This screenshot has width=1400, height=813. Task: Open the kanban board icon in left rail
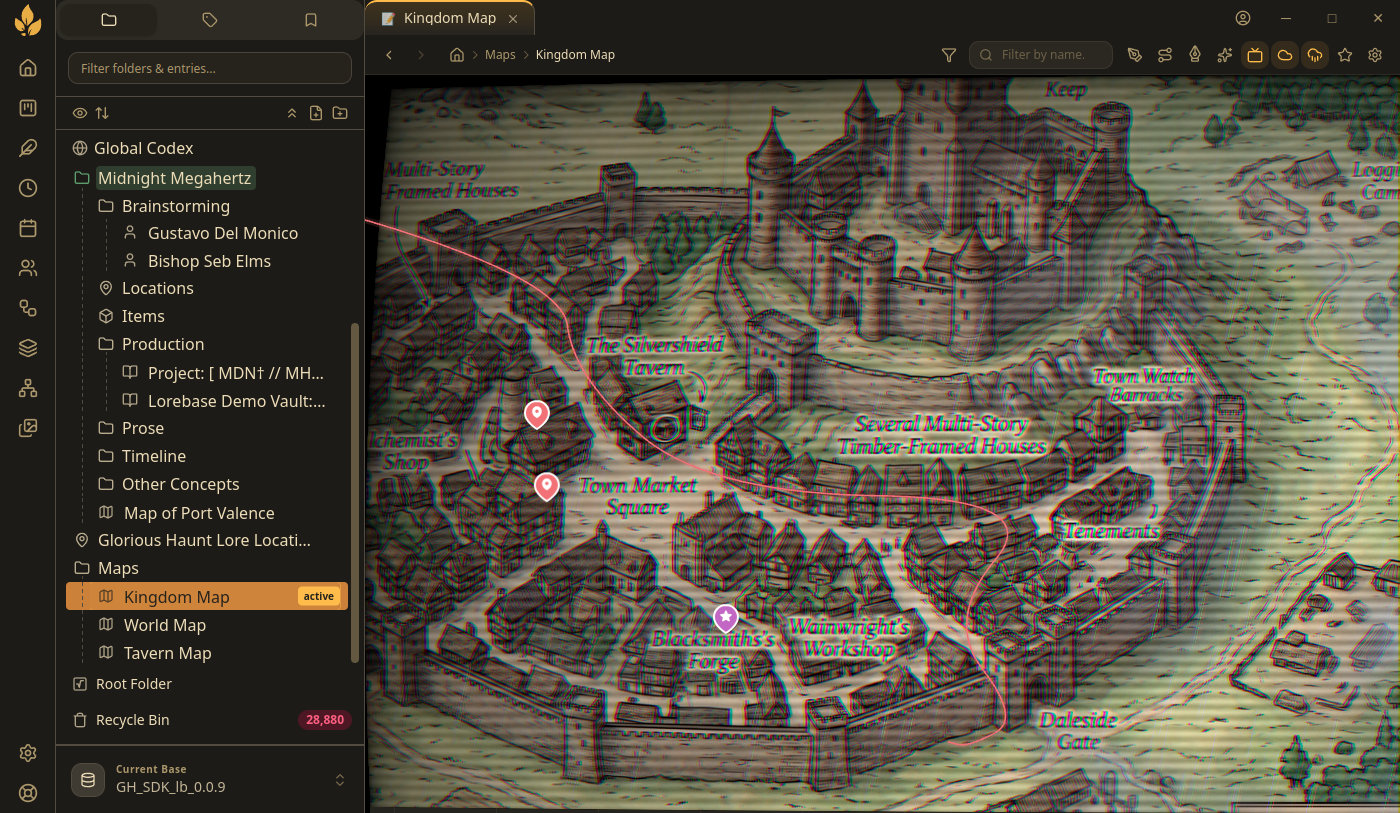(x=28, y=108)
